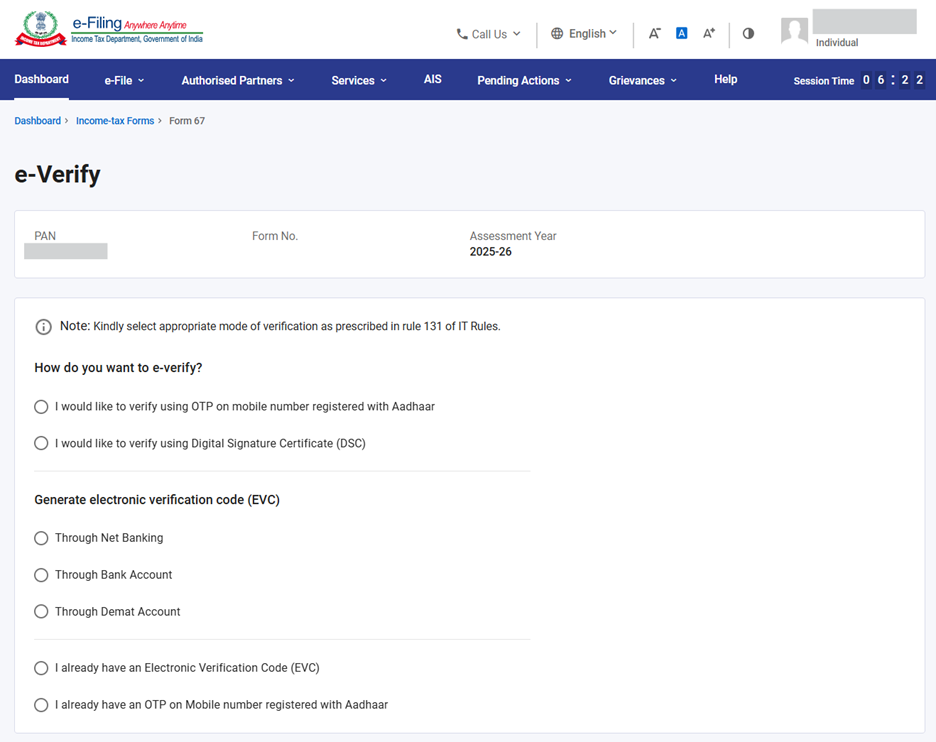The width and height of the screenshot is (936, 742).
Task: Click the user profile avatar icon
Action: [x=794, y=31]
